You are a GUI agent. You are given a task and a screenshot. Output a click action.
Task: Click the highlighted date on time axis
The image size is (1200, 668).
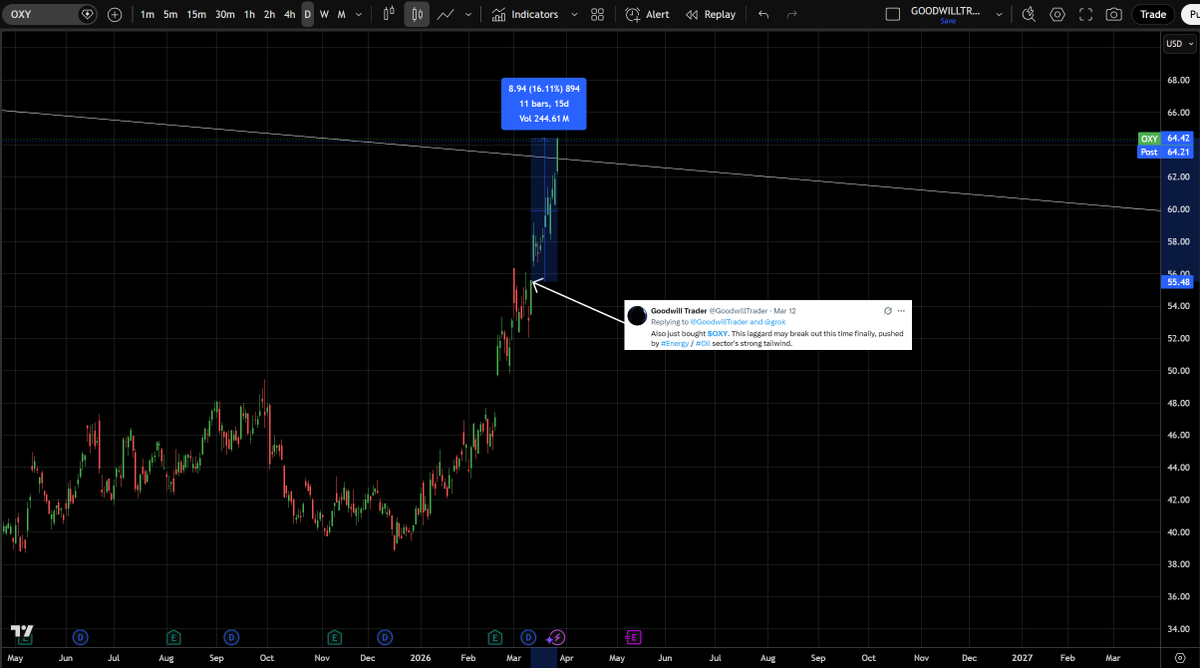[544, 658]
